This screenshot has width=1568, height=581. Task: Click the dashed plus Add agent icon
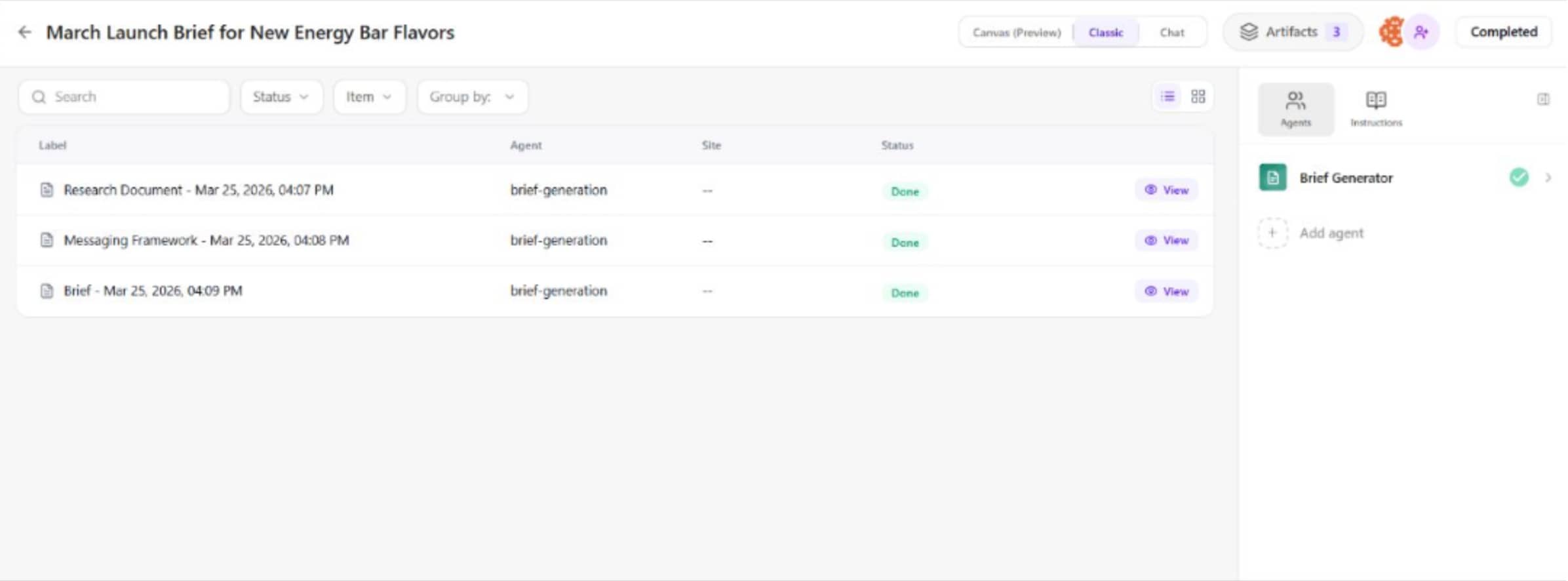point(1272,233)
